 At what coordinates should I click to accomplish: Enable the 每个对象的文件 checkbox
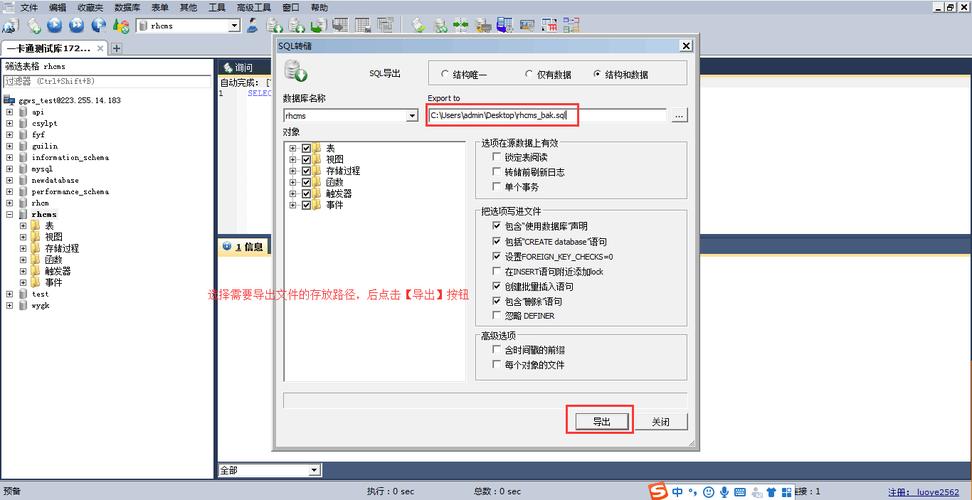point(496,365)
